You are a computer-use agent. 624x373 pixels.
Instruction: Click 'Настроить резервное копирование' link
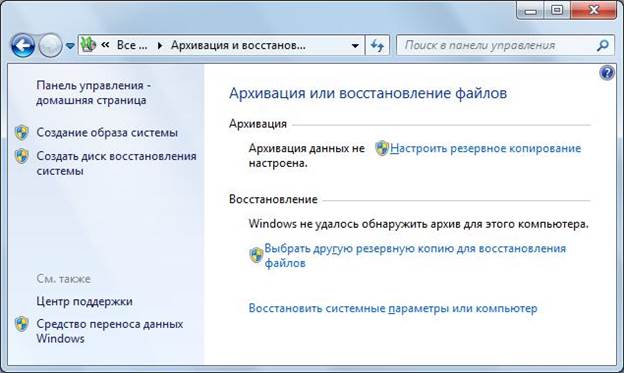pyautogui.click(x=486, y=148)
